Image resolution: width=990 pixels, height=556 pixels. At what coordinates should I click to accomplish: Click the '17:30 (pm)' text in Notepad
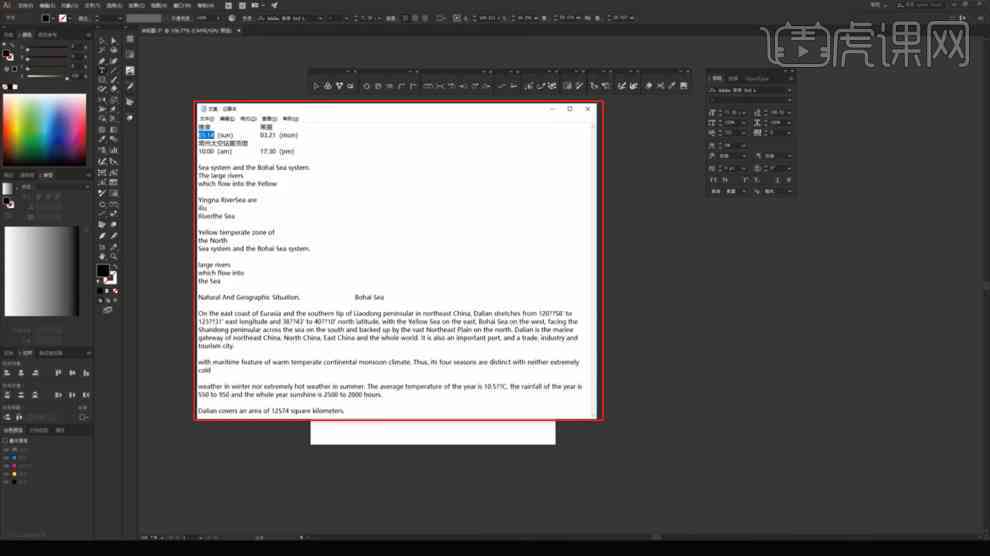[x=277, y=151]
